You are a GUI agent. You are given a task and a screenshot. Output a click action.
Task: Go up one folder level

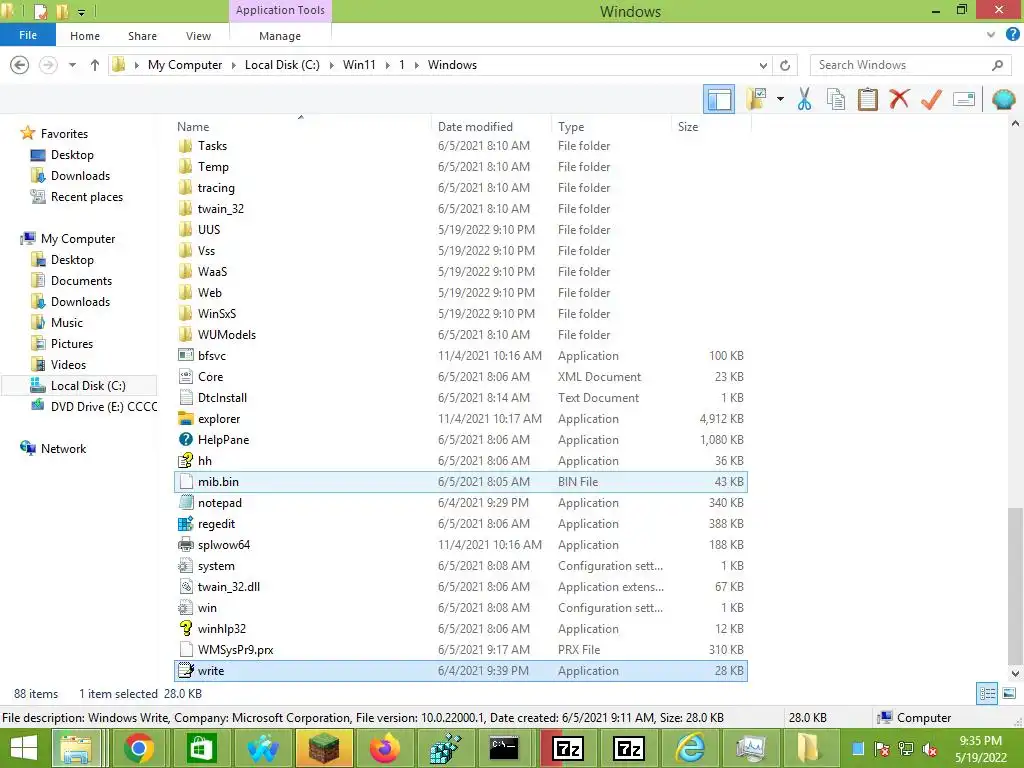[x=95, y=65]
